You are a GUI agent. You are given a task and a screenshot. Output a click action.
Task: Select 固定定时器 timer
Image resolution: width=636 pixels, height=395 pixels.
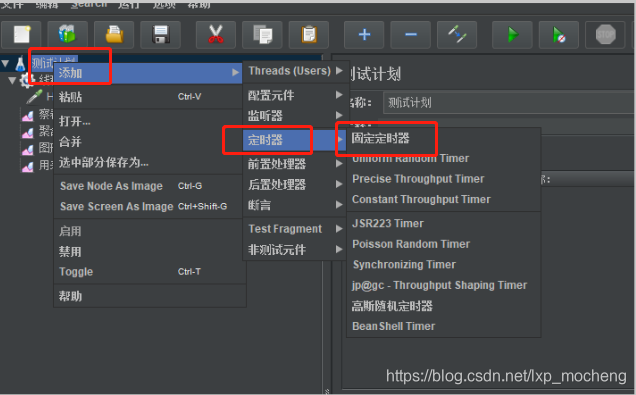pyautogui.click(x=444, y=138)
